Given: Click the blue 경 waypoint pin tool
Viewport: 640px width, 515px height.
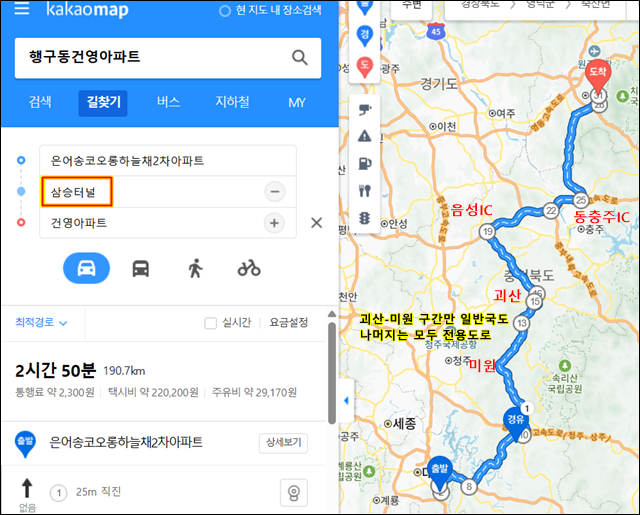Looking at the screenshot, I should click(x=364, y=36).
